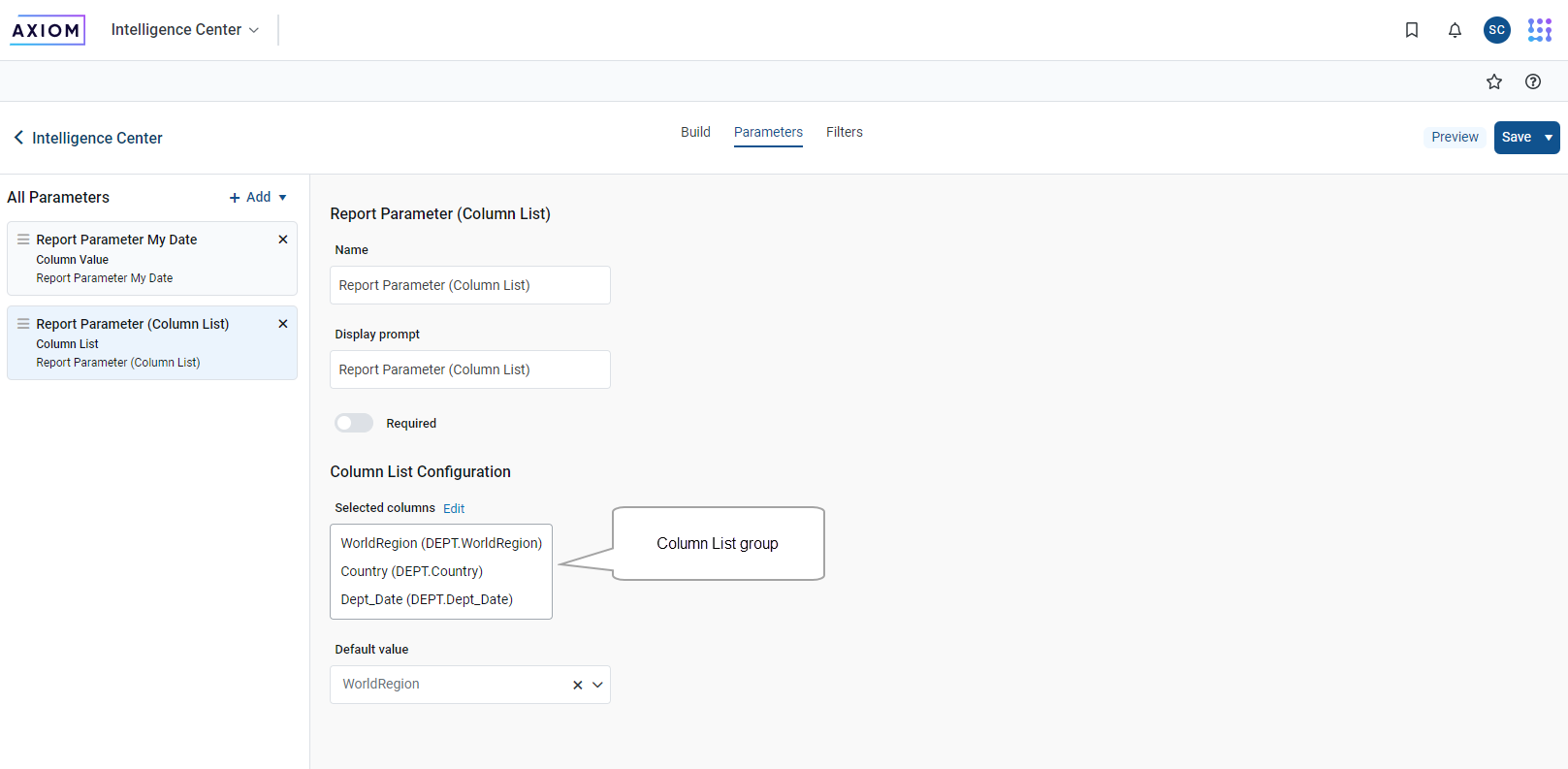Screen dimensions: 1568x769
Task: Toggle the Required switch
Action: (354, 423)
